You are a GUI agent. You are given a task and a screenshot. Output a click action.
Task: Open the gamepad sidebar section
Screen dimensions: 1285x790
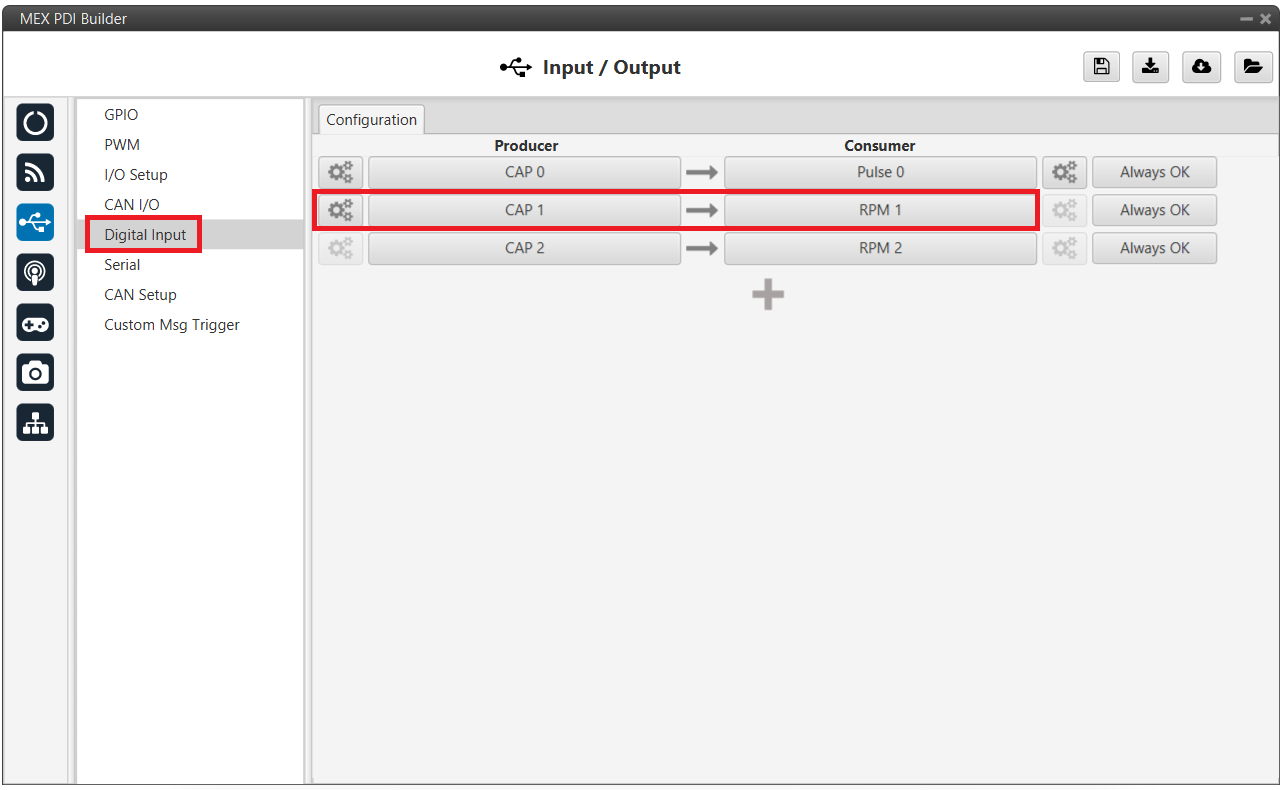click(x=35, y=323)
